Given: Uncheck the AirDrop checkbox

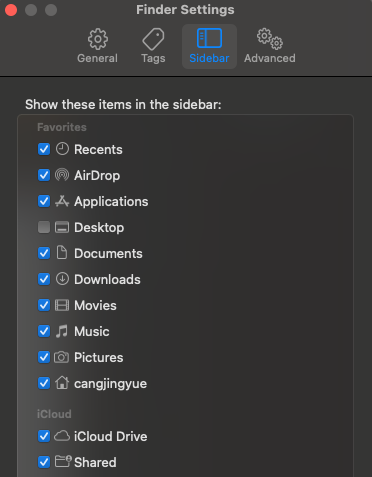Looking at the screenshot, I should [44, 175].
